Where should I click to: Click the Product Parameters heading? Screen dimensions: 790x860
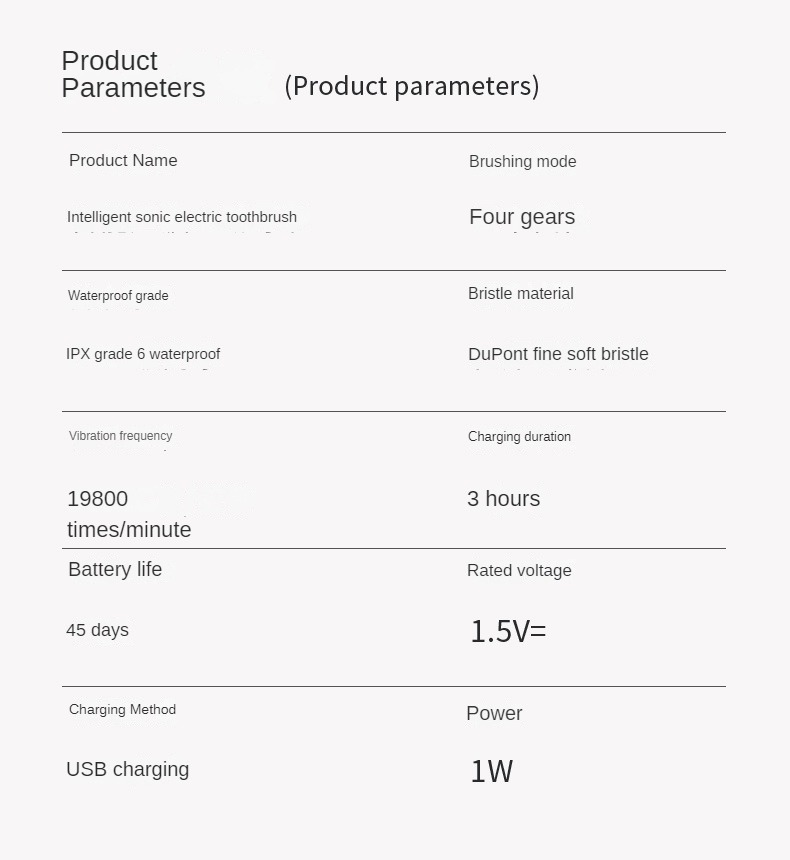coord(133,74)
